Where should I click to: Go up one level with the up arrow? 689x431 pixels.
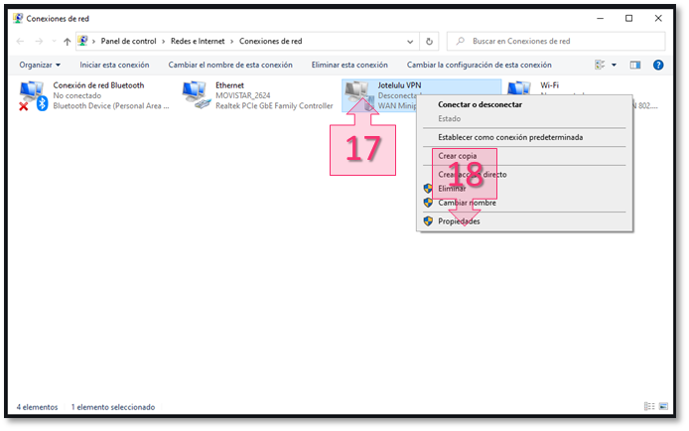click(67, 41)
